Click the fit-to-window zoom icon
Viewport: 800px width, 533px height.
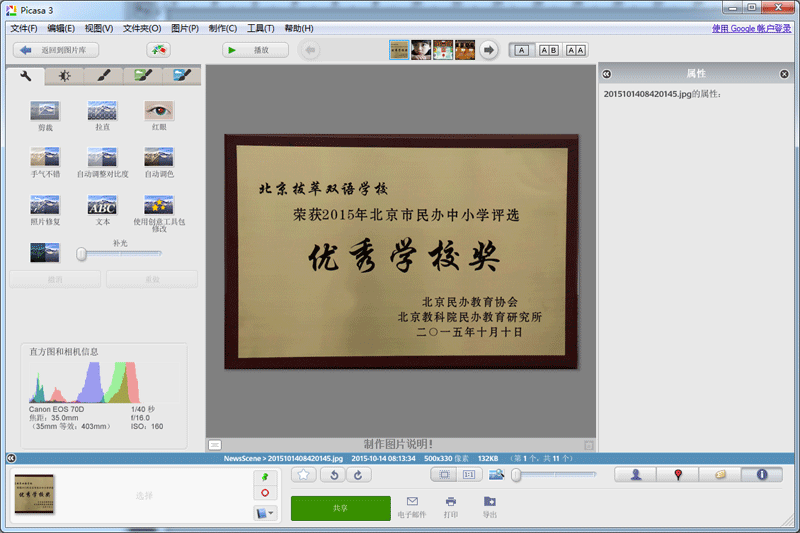pyautogui.click(x=444, y=475)
